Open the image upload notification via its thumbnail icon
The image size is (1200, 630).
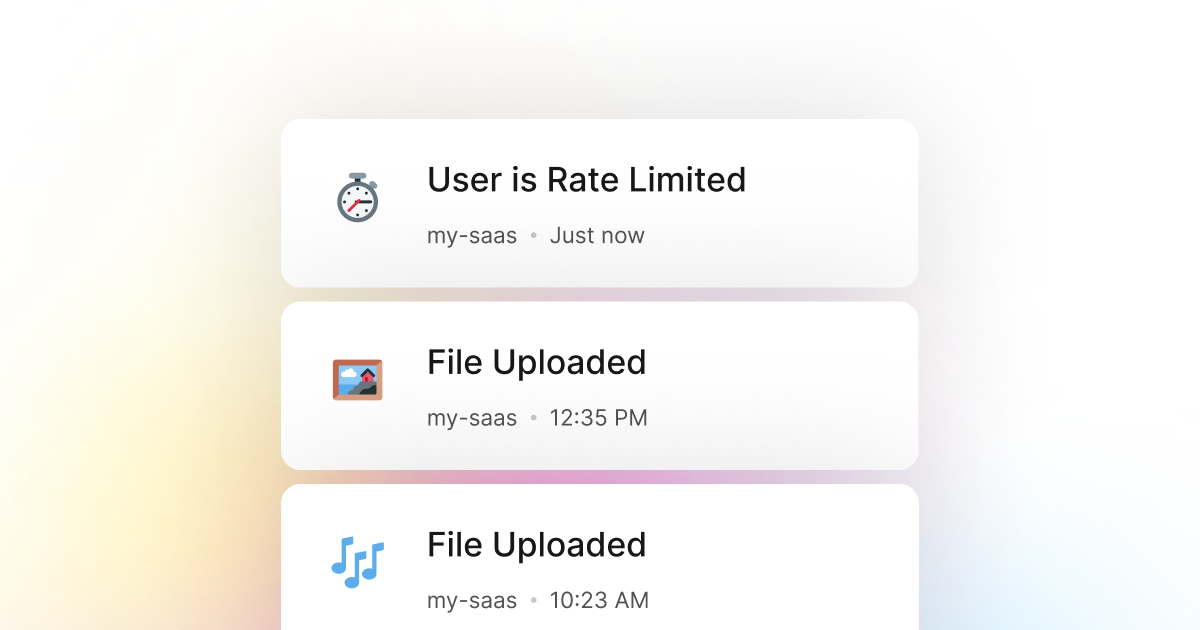click(x=357, y=381)
